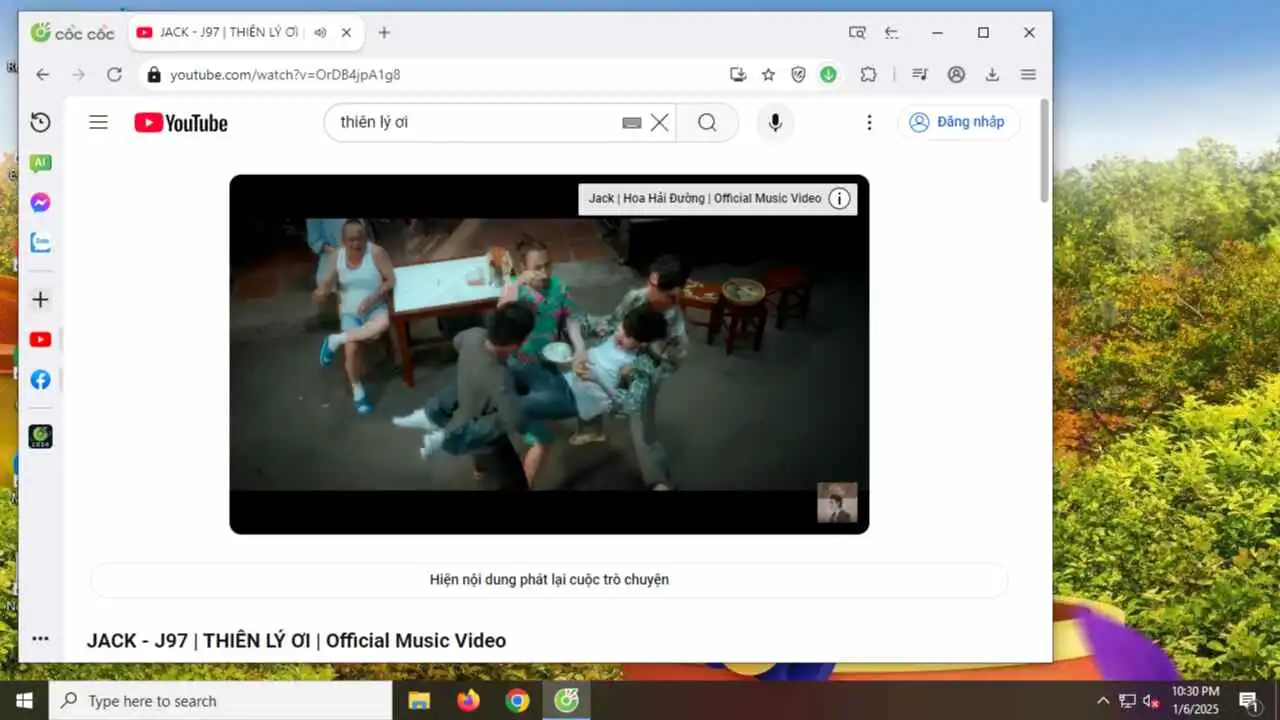1280x720 pixels.
Task: Show hidden system tray icons
Action: [x=1103, y=701]
